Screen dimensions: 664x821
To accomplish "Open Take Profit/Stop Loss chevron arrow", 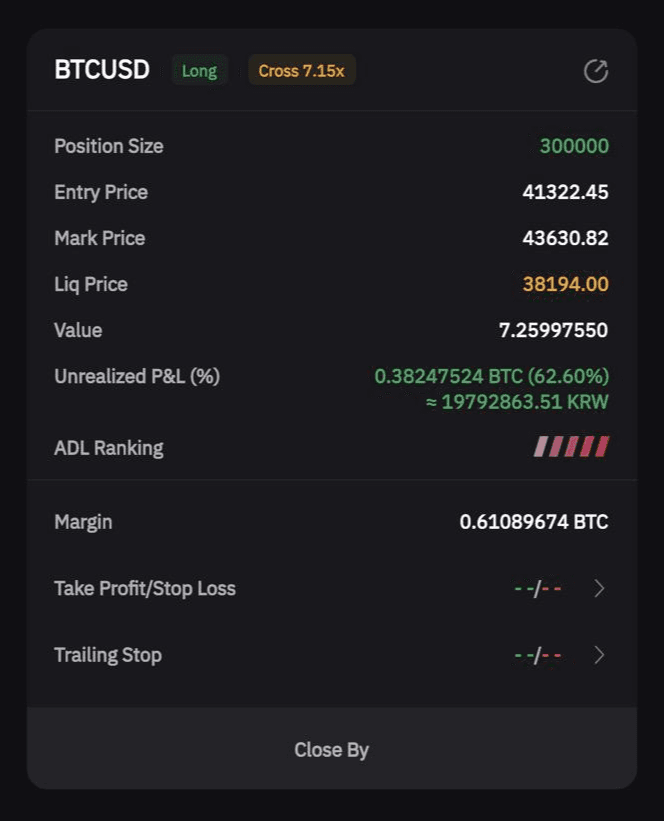I will [600, 589].
